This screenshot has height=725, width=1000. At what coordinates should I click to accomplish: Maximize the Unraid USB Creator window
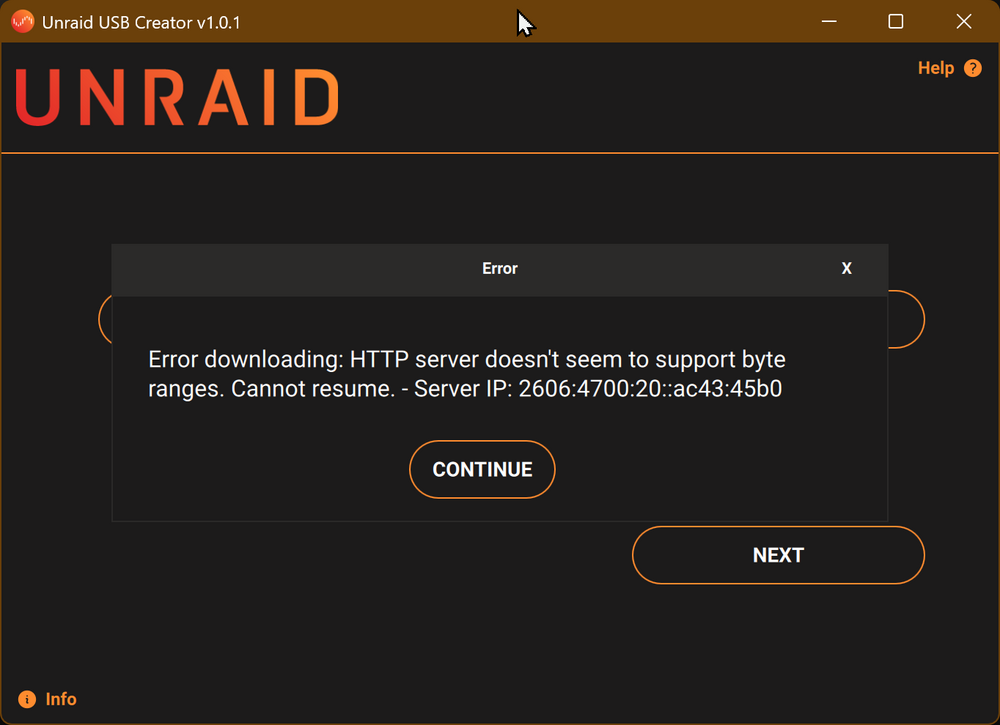pyautogui.click(x=895, y=22)
